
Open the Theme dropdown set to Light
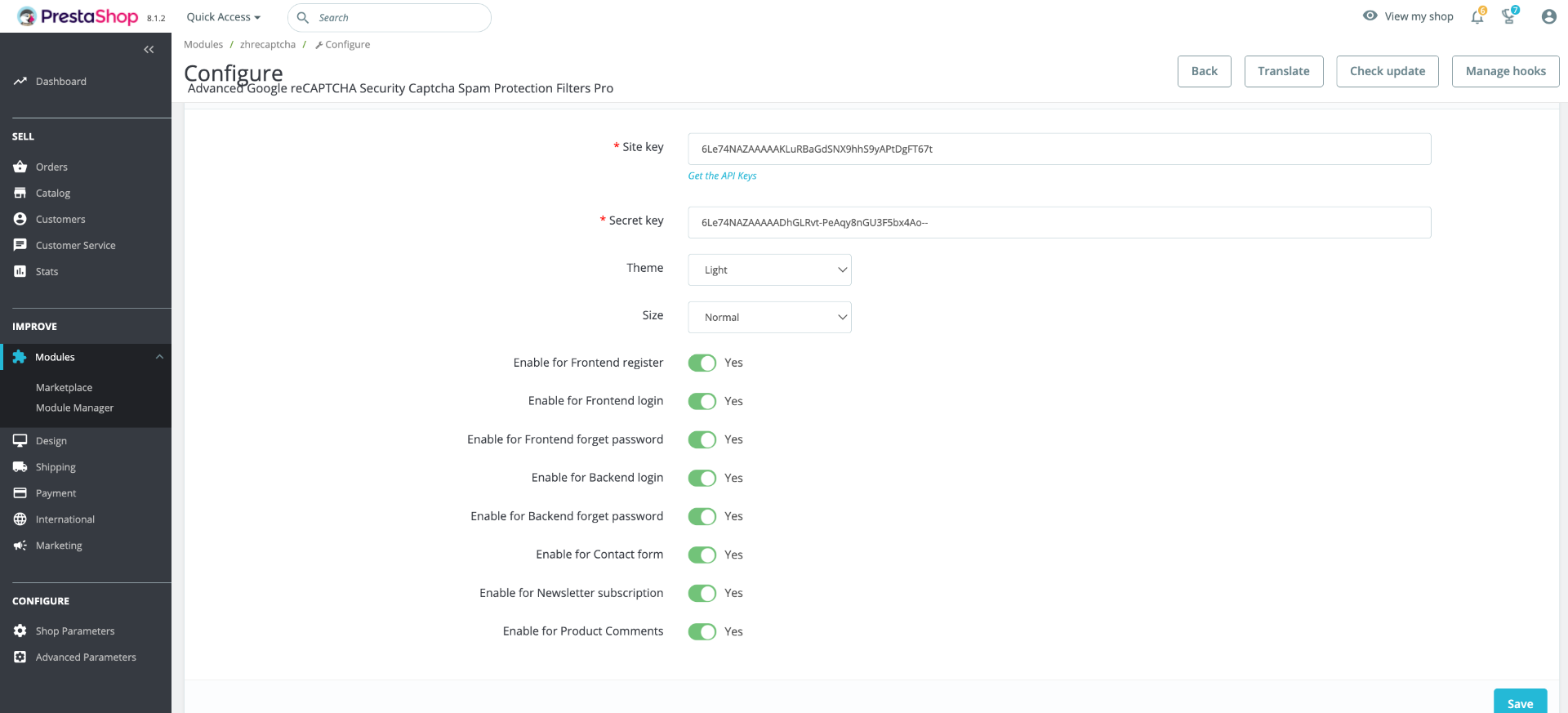pyautogui.click(x=769, y=270)
